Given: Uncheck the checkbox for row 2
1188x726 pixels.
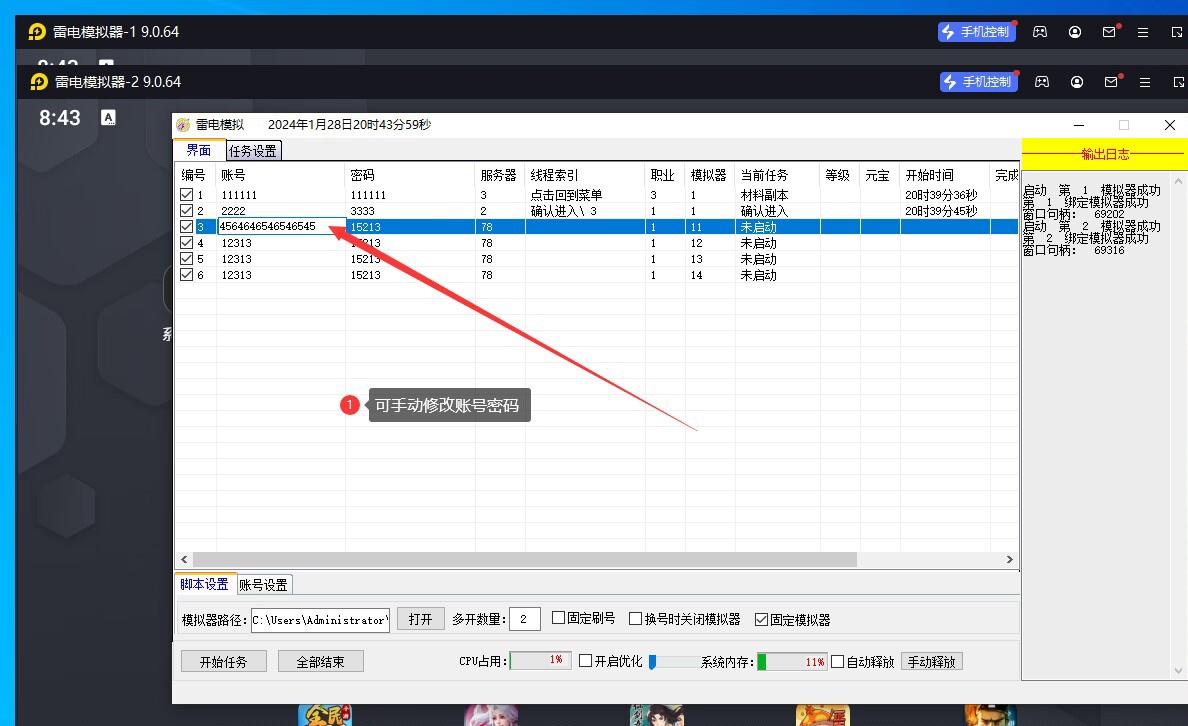Looking at the screenshot, I should point(186,211).
